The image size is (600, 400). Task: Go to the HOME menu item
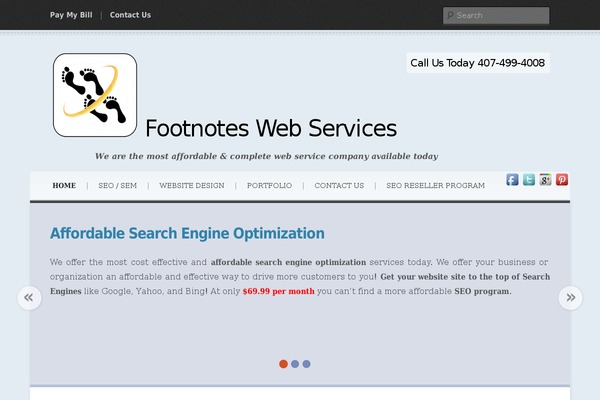(64, 186)
